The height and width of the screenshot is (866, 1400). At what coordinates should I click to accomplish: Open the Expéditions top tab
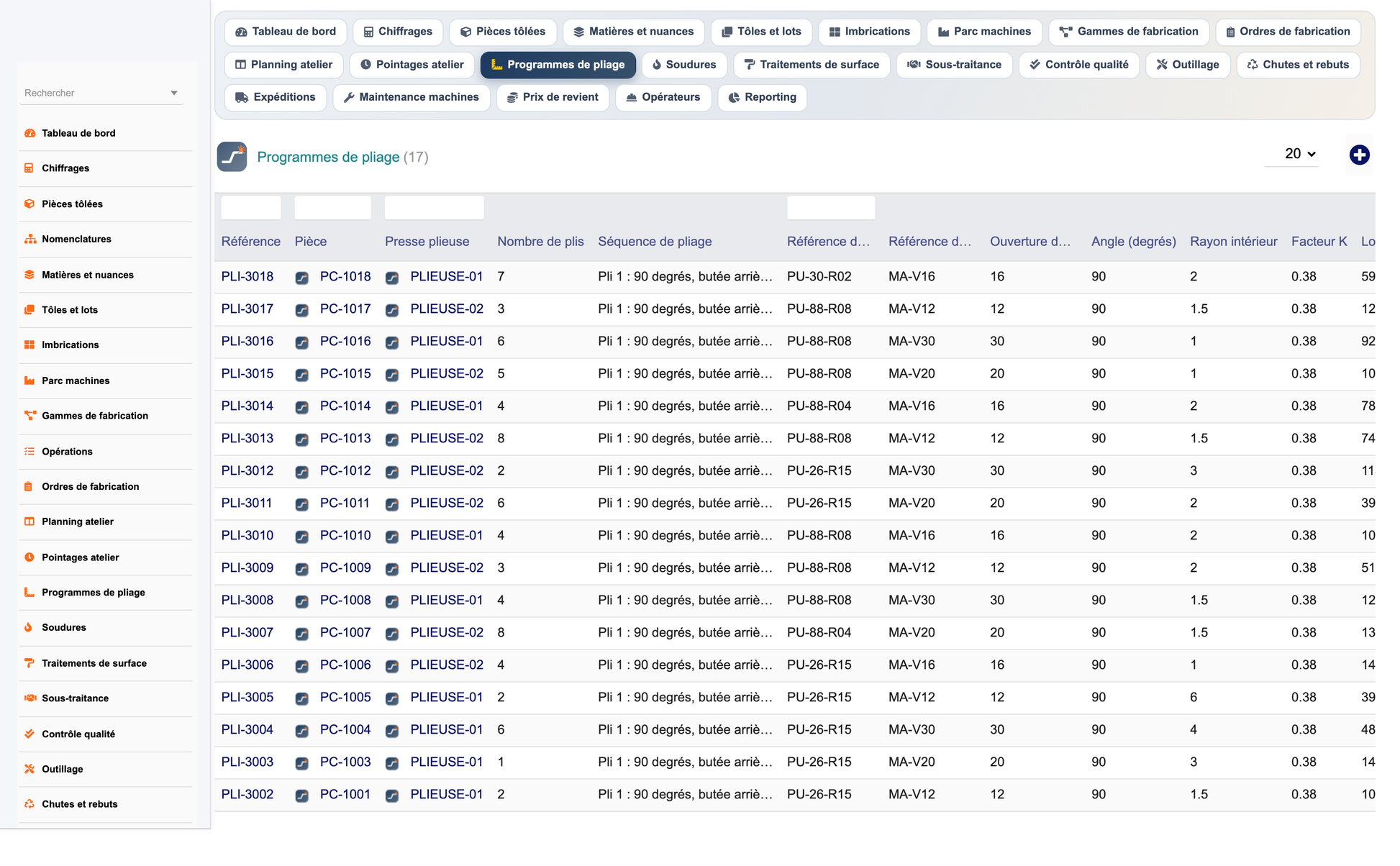tap(276, 97)
